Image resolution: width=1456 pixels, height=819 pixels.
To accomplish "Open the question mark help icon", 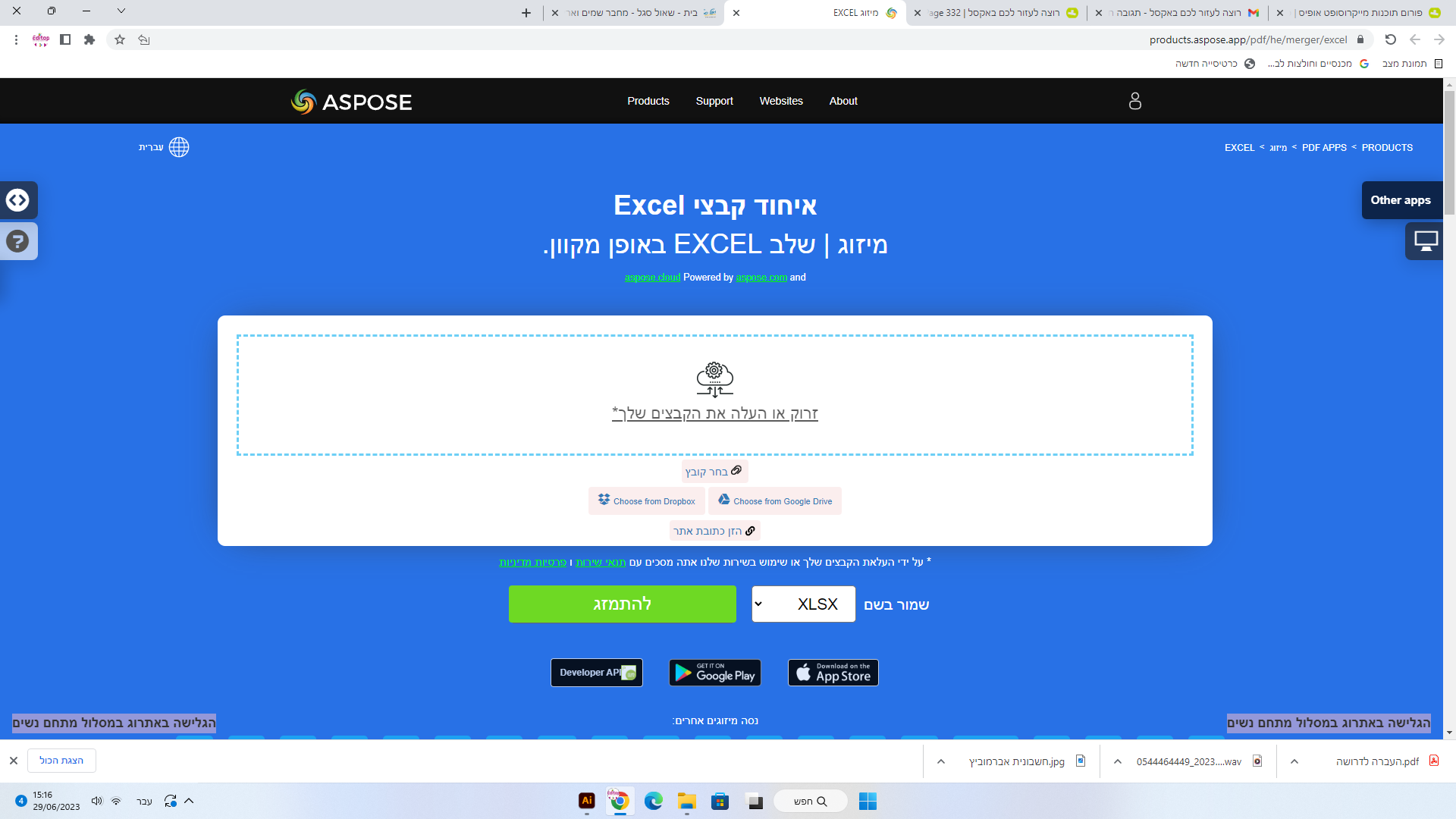I will pyautogui.click(x=17, y=241).
